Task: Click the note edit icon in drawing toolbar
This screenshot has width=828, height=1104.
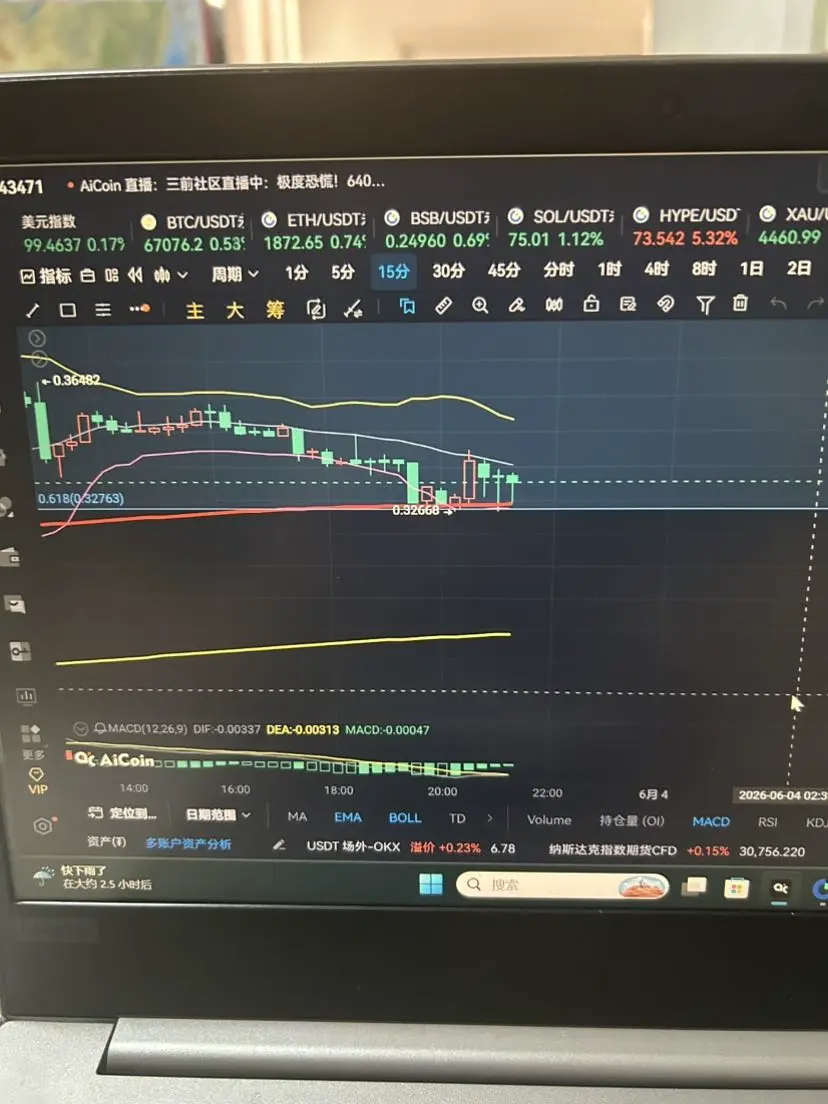Action: click(x=628, y=304)
